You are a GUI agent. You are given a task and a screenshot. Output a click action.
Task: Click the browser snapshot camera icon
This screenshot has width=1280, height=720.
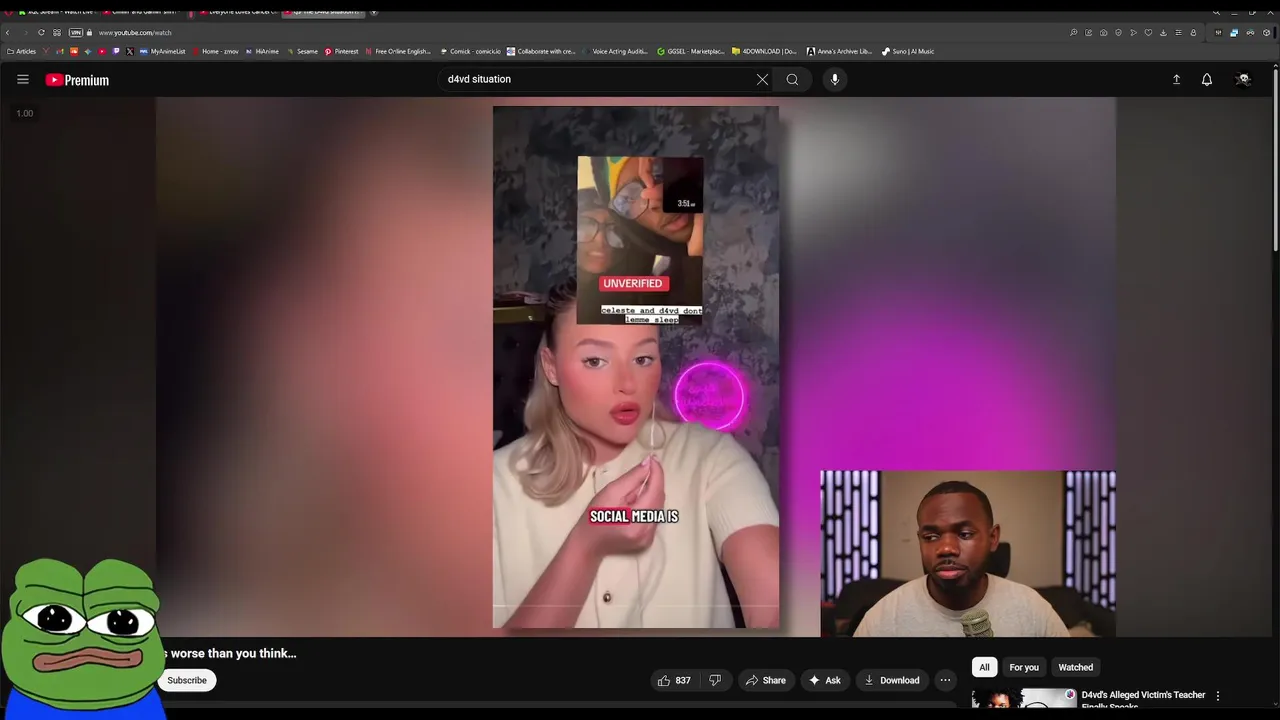[x=1104, y=32]
